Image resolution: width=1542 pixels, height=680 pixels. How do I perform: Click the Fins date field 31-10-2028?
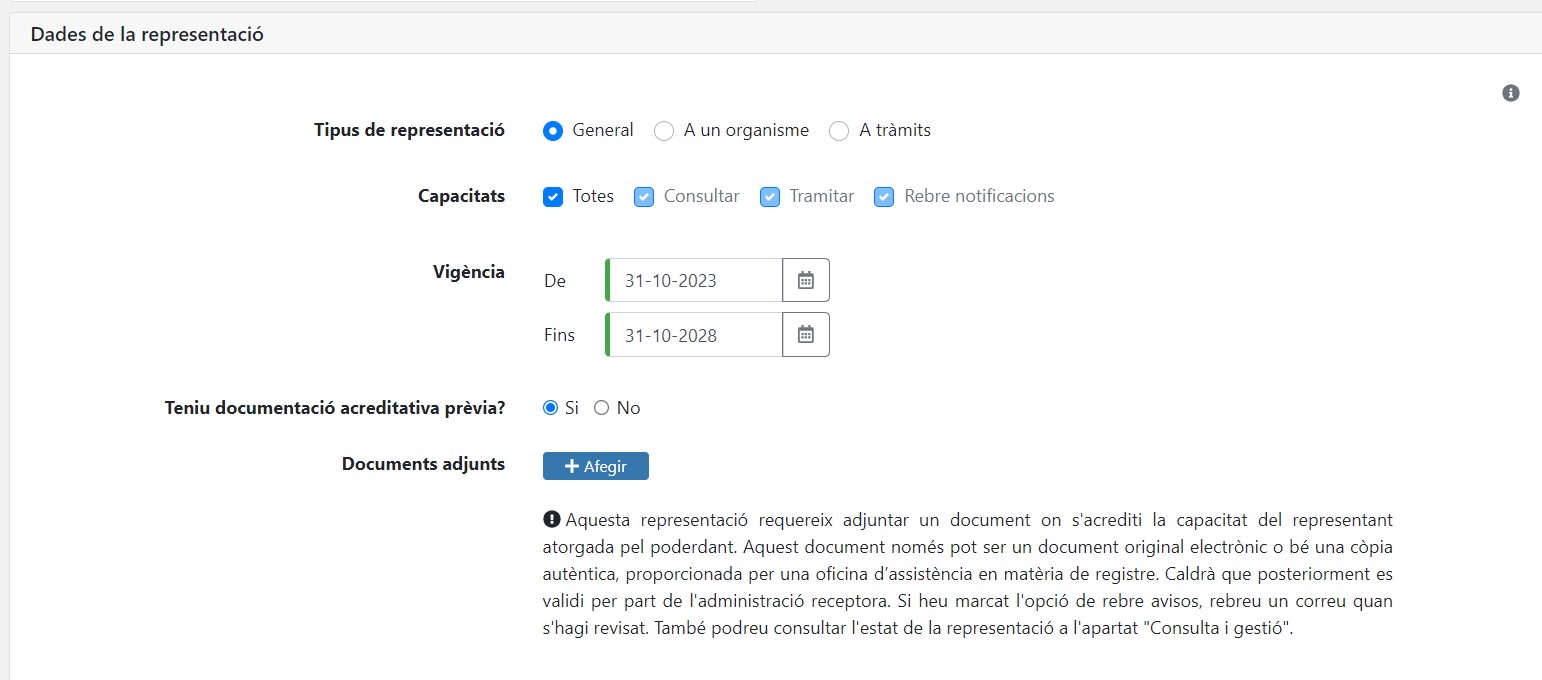pos(694,334)
